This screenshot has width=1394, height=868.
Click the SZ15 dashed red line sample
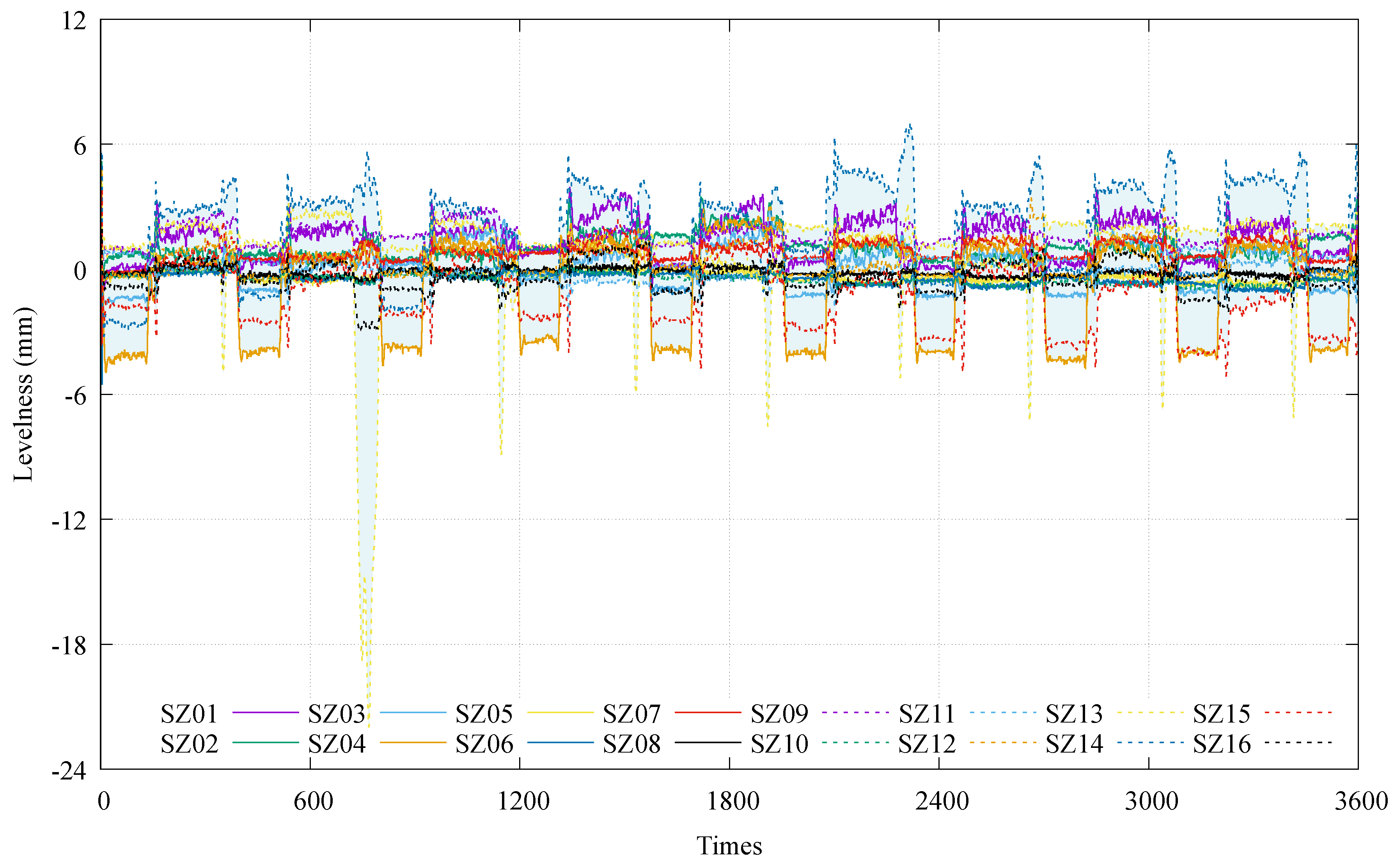point(1298,712)
